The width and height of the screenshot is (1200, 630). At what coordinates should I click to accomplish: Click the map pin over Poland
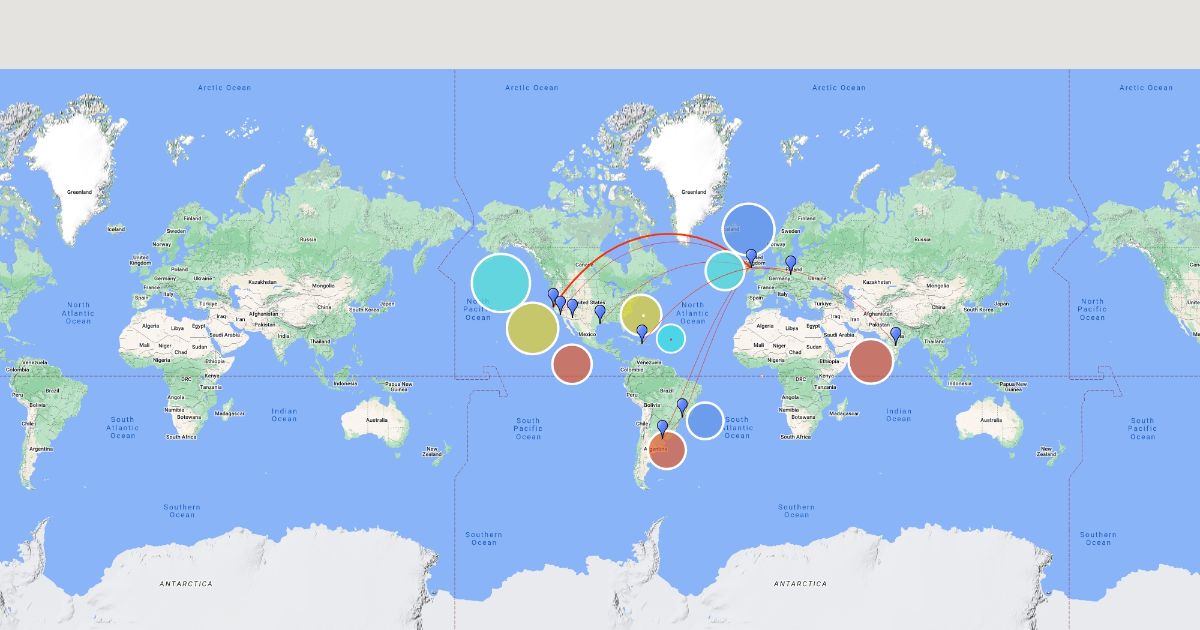point(790,264)
